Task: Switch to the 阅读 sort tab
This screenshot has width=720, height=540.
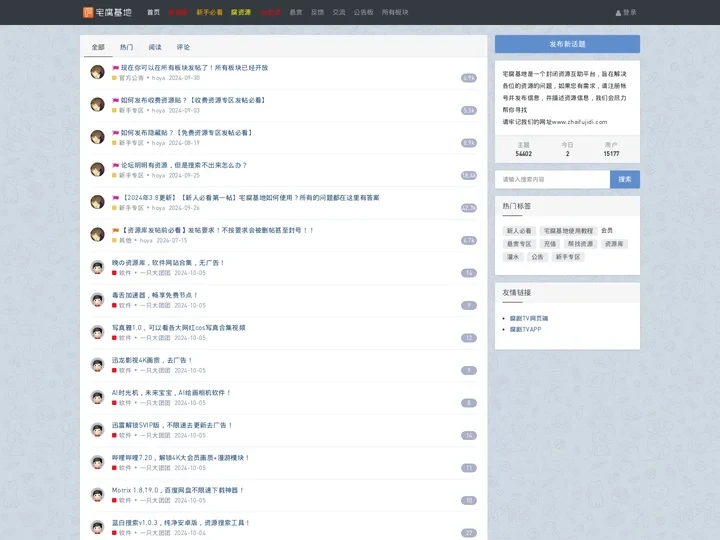Action: pyautogui.click(x=155, y=47)
